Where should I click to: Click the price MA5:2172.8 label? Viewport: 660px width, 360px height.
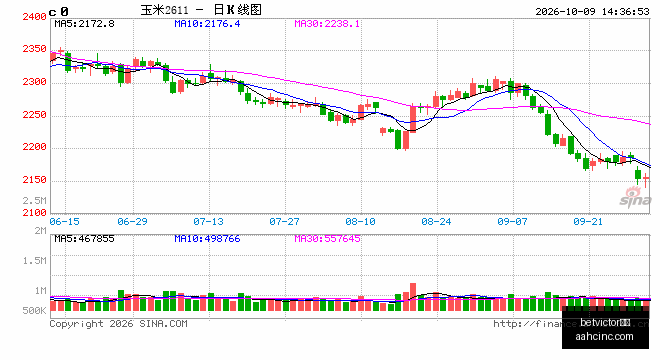(84, 24)
